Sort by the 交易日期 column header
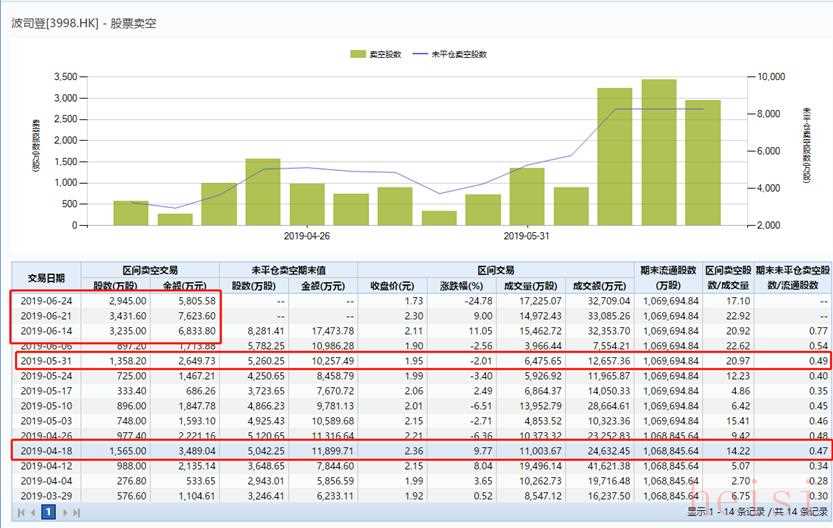833x528 pixels. 46,278
